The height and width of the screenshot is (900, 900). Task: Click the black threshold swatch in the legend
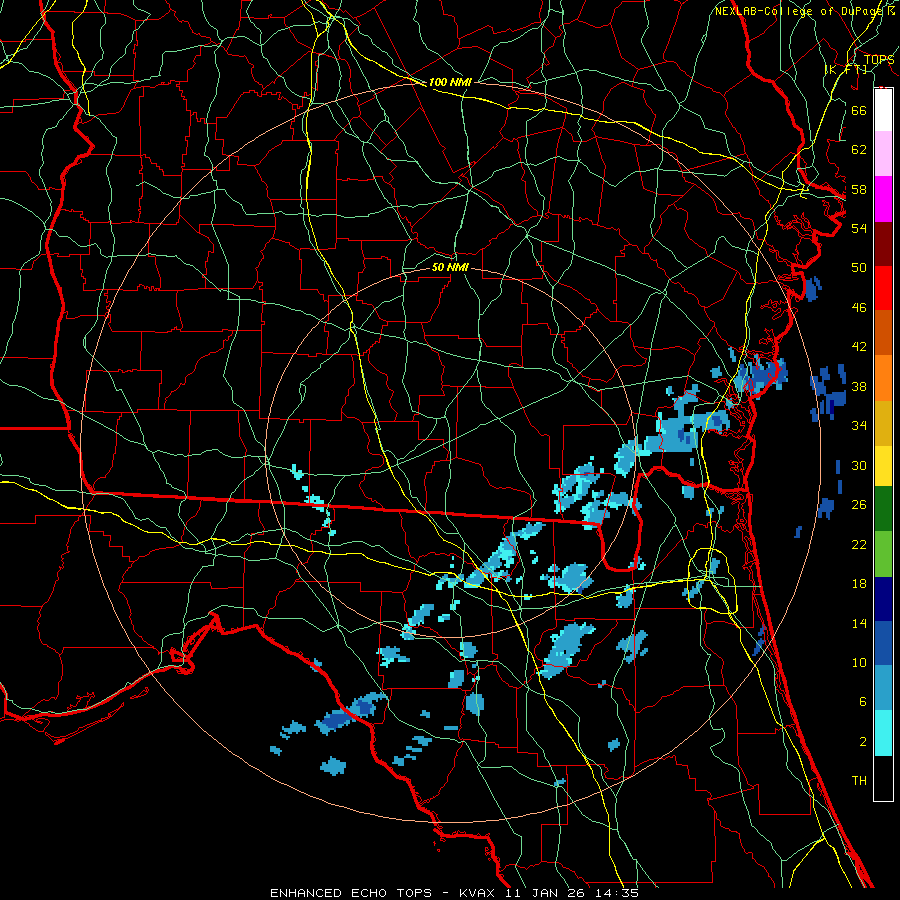click(x=883, y=778)
